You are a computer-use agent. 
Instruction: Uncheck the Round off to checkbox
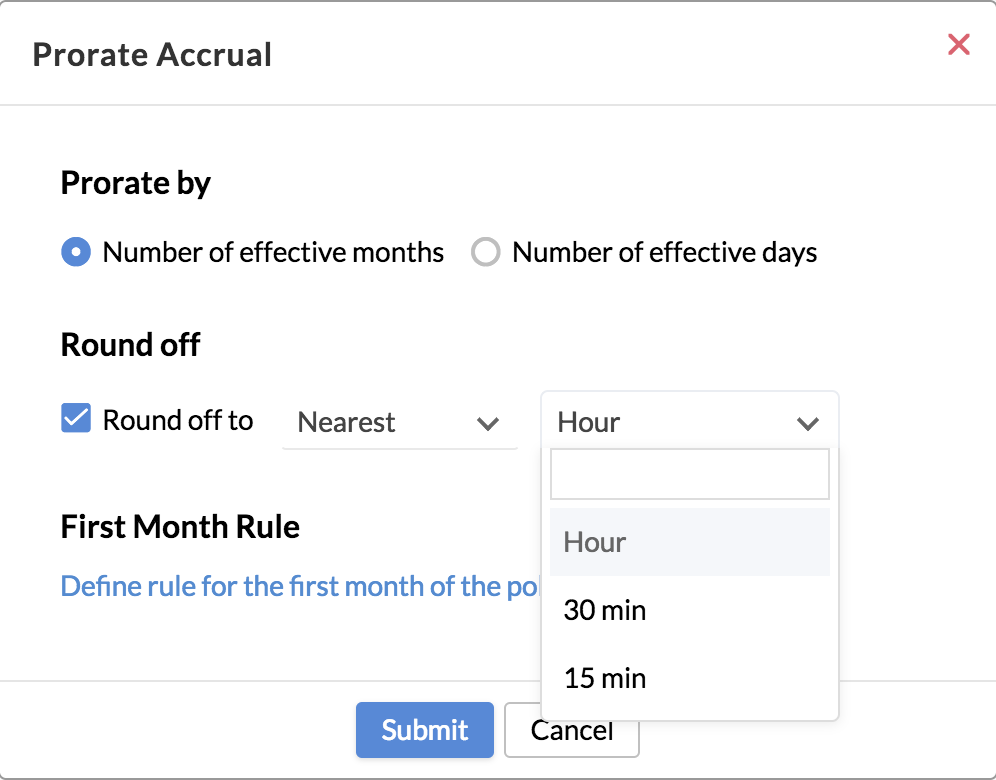[76, 418]
